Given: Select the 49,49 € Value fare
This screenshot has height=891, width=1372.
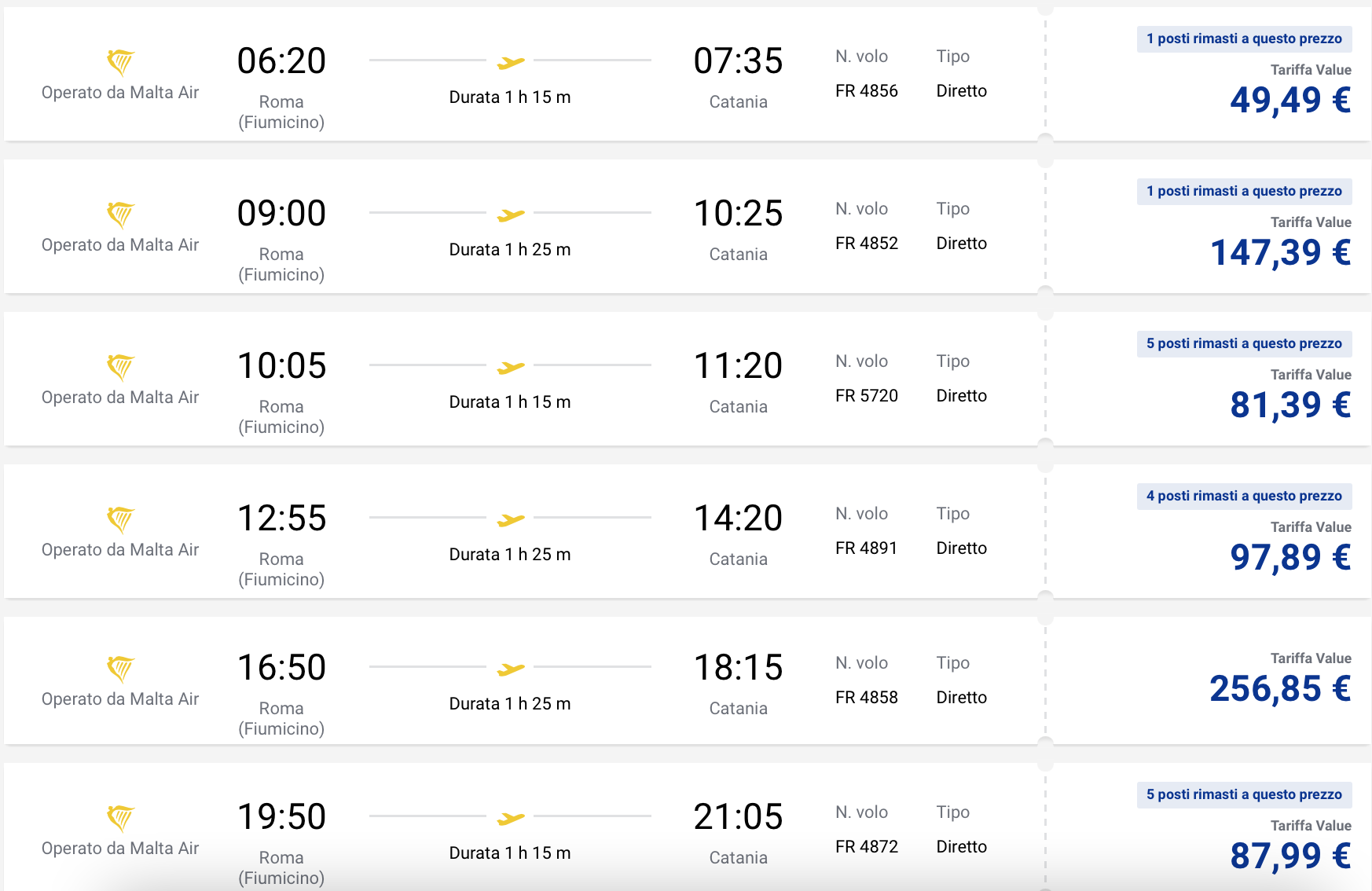Looking at the screenshot, I should pyautogui.click(x=1290, y=100).
